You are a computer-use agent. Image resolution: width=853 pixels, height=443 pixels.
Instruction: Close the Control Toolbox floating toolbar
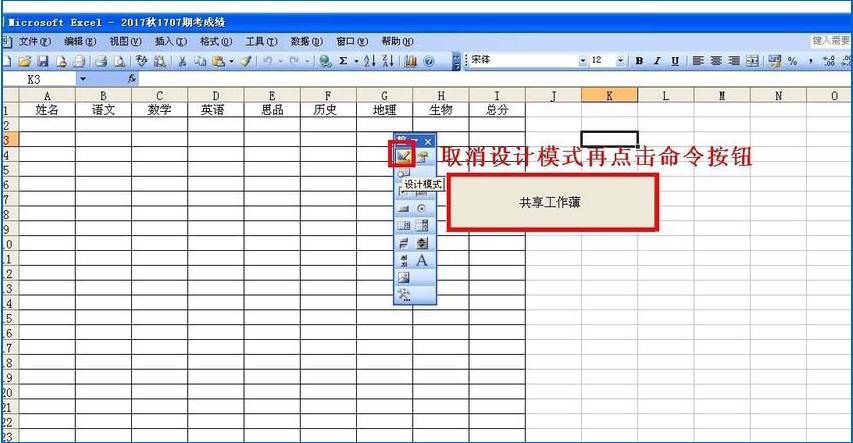pyautogui.click(x=428, y=142)
